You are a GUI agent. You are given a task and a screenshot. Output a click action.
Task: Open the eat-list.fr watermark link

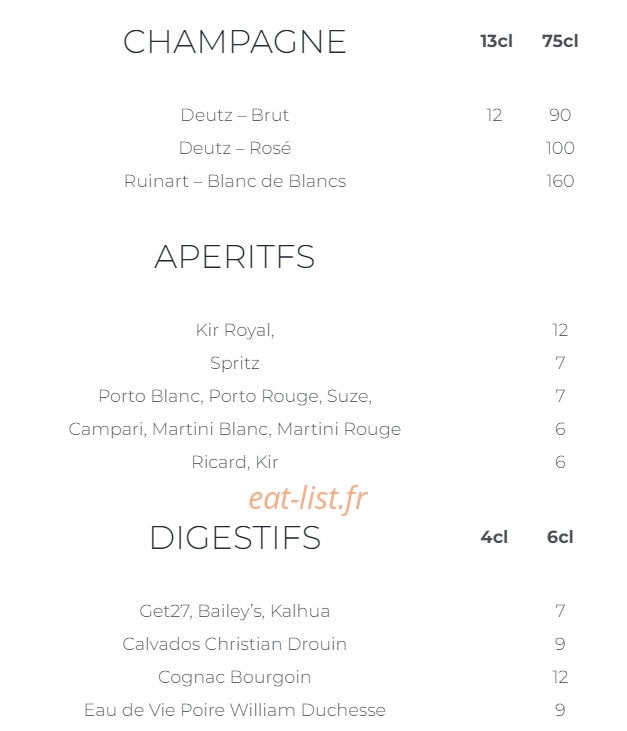point(308,498)
